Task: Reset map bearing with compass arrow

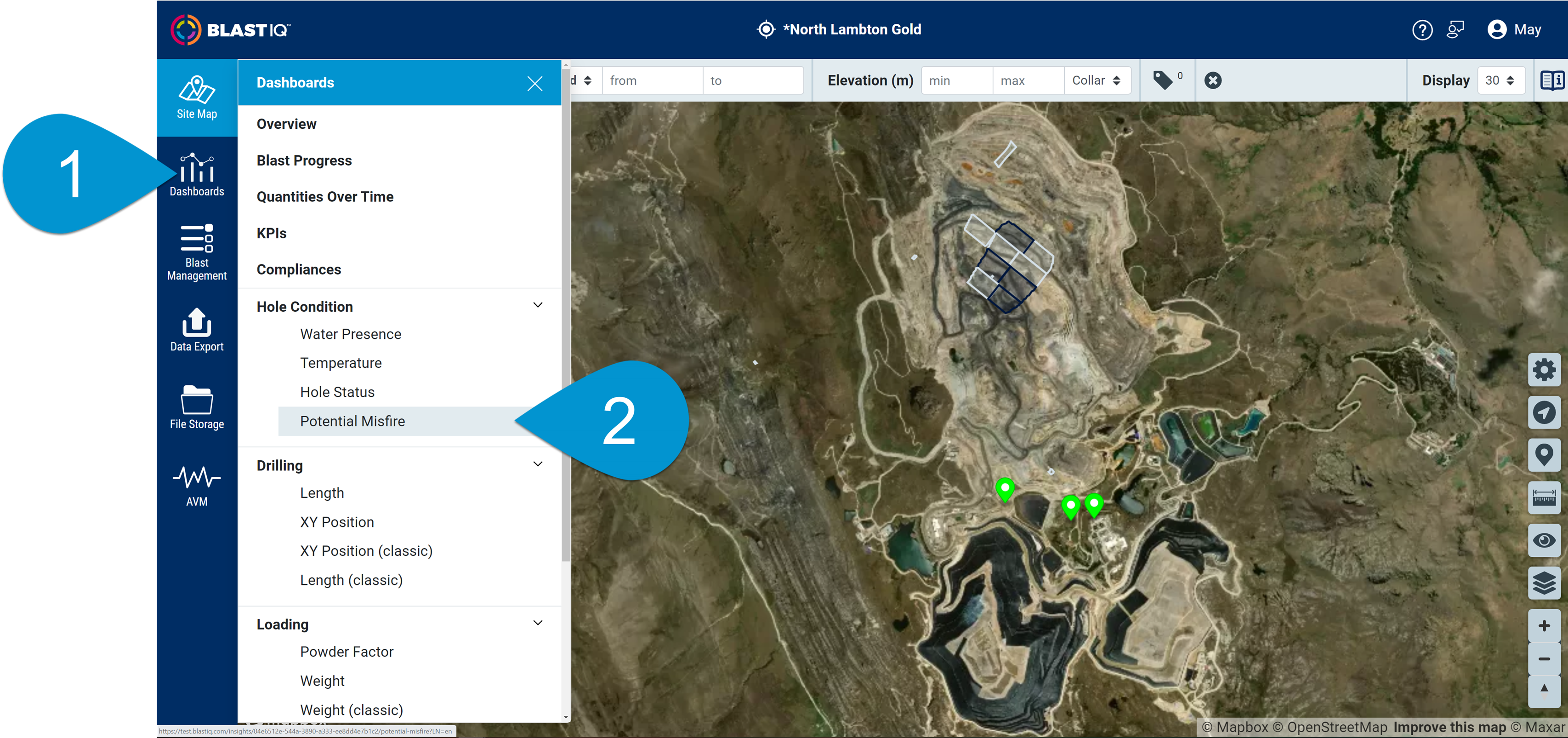Action: click(1544, 691)
